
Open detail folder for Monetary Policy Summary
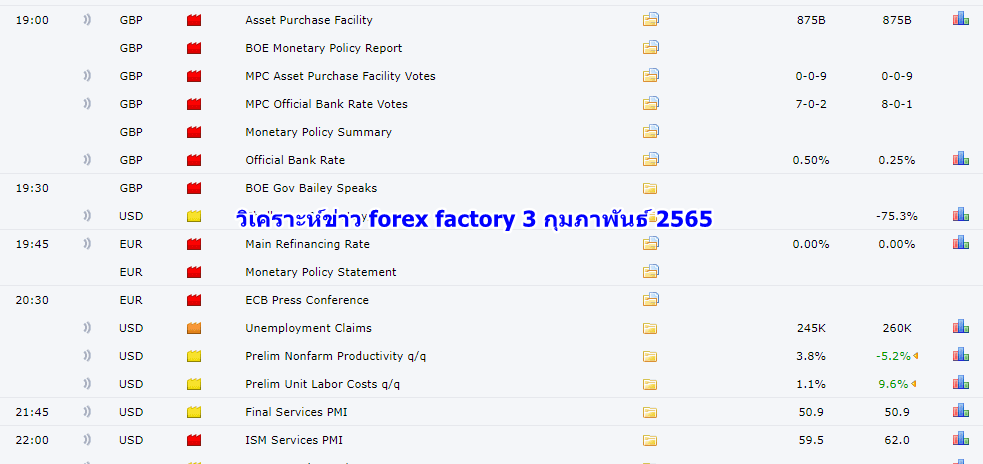(x=651, y=131)
